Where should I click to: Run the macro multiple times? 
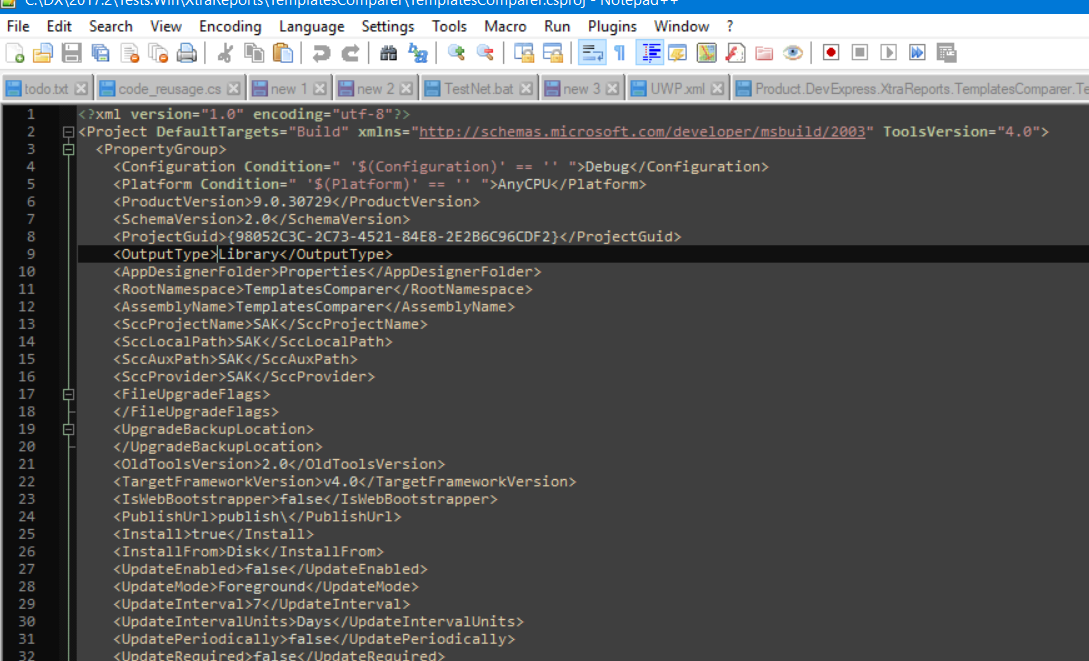tap(918, 52)
